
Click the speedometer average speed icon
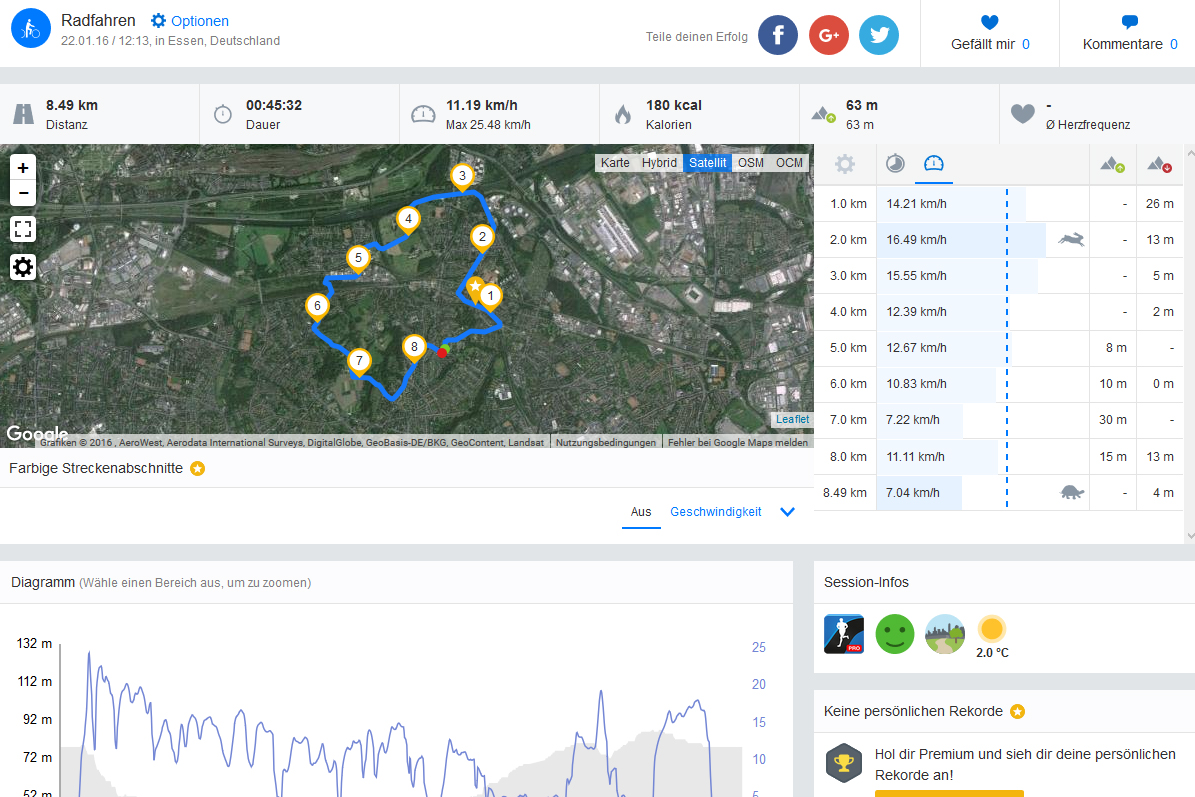coord(423,114)
